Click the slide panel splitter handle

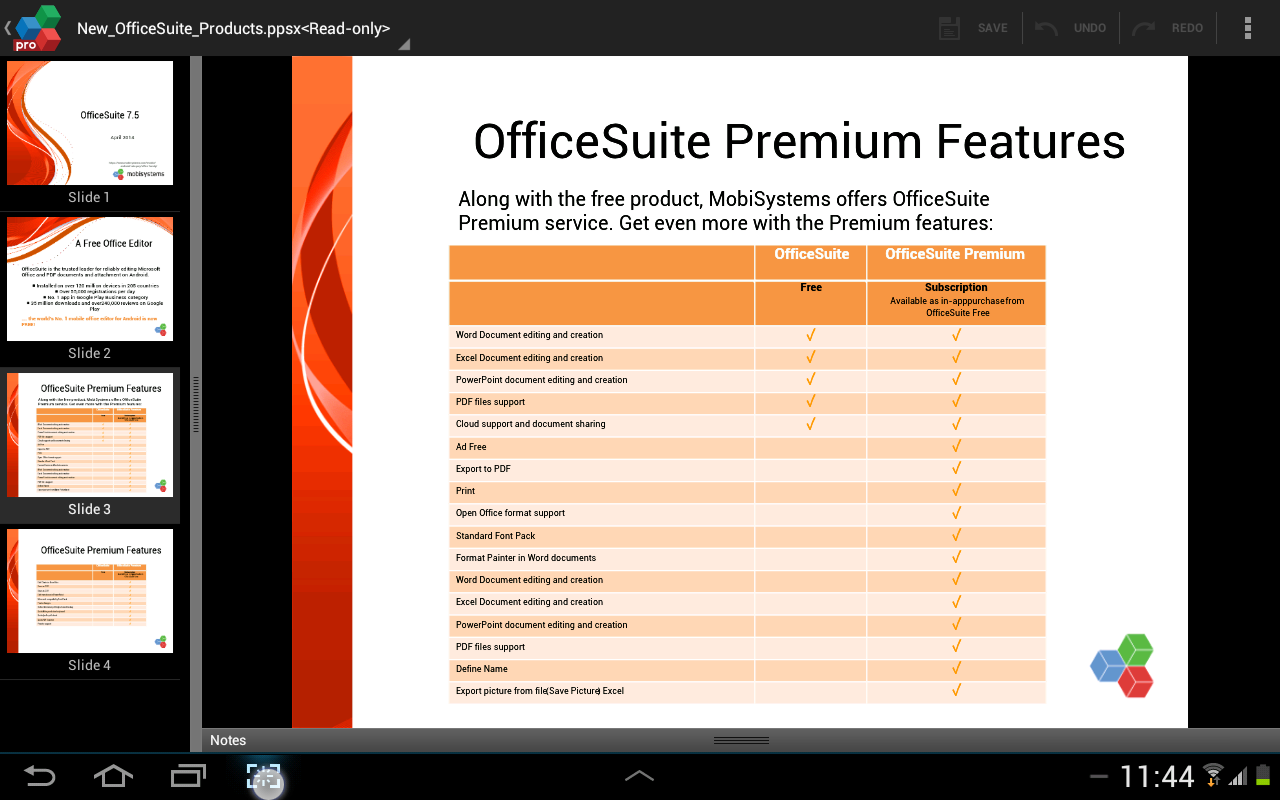(196, 403)
